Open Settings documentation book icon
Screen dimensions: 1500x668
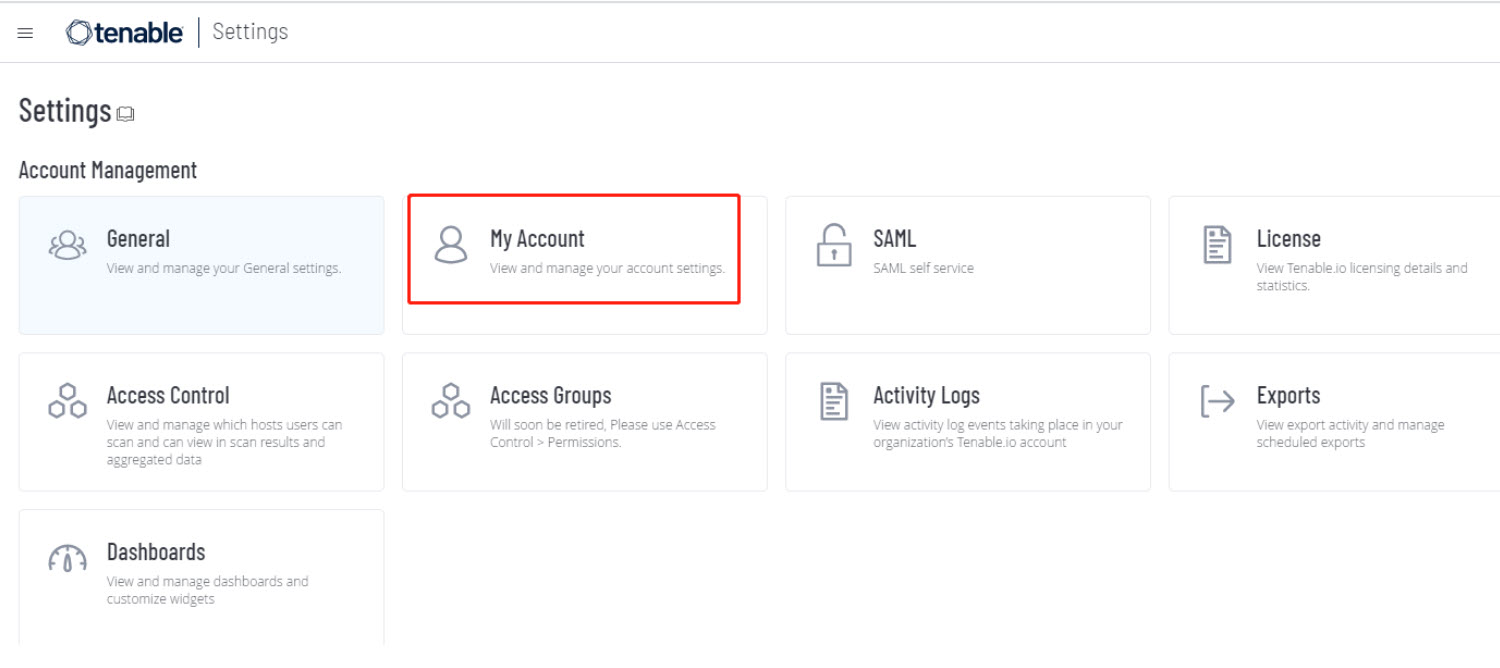(125, 115)
